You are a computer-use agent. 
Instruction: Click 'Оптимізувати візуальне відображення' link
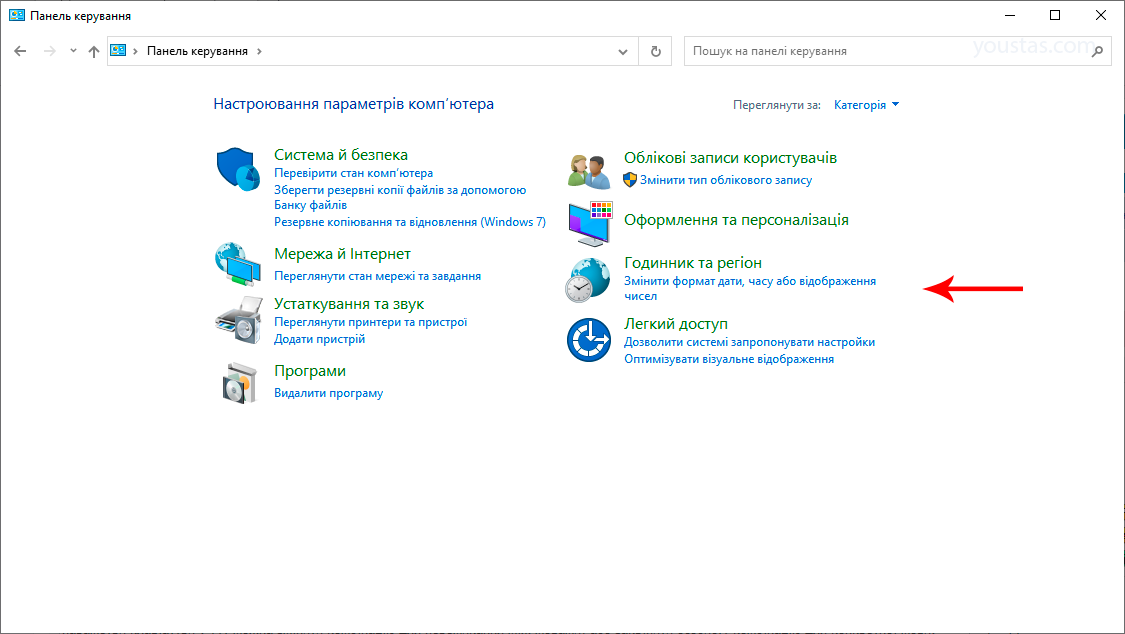point(729,359)
